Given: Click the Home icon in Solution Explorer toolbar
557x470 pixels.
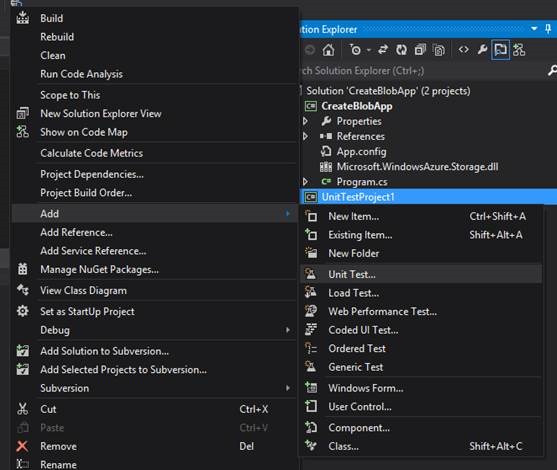Looking at the screenshot, I should click(328, 50).
